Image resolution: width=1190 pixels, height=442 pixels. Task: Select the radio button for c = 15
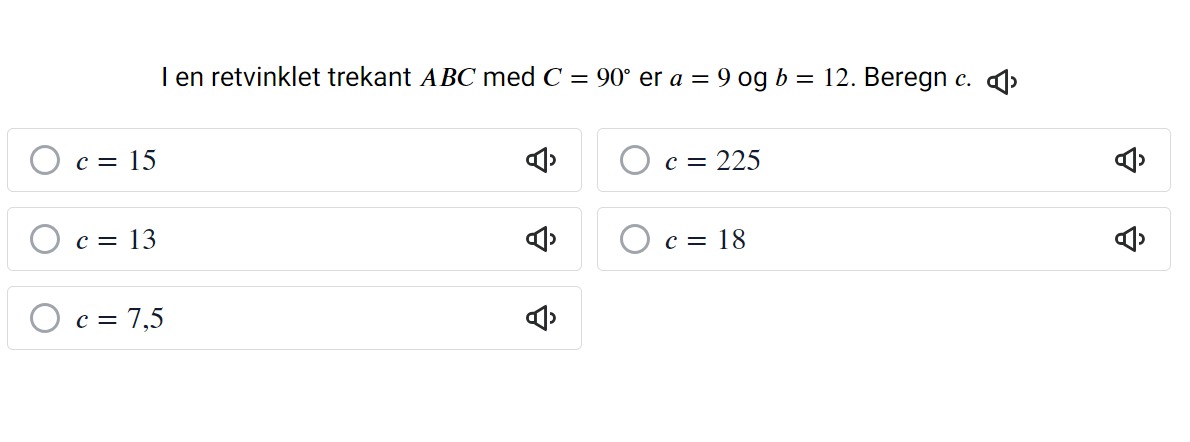pos(45,160)
